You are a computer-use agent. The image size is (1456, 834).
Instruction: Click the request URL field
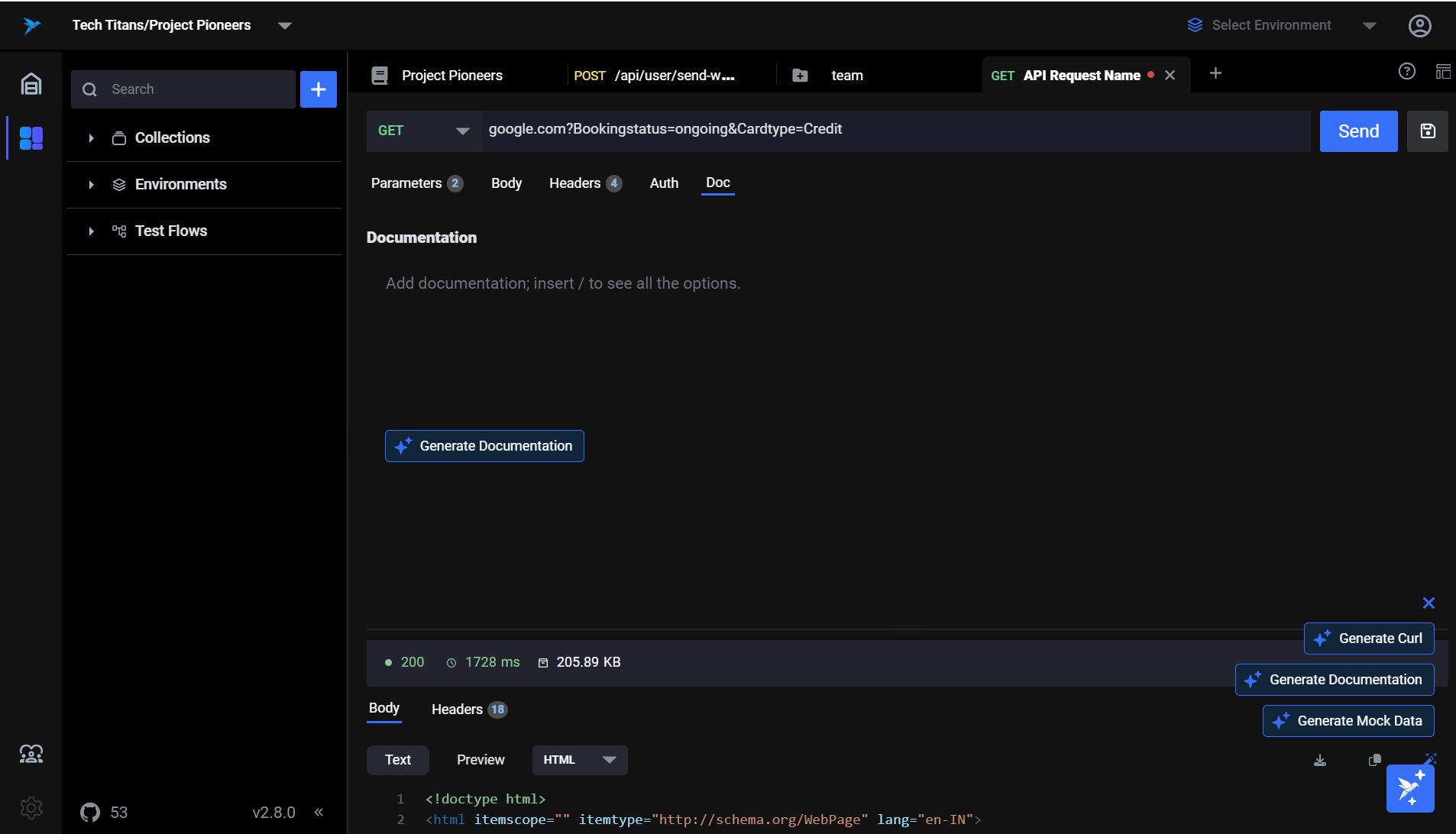click(895, 130)
